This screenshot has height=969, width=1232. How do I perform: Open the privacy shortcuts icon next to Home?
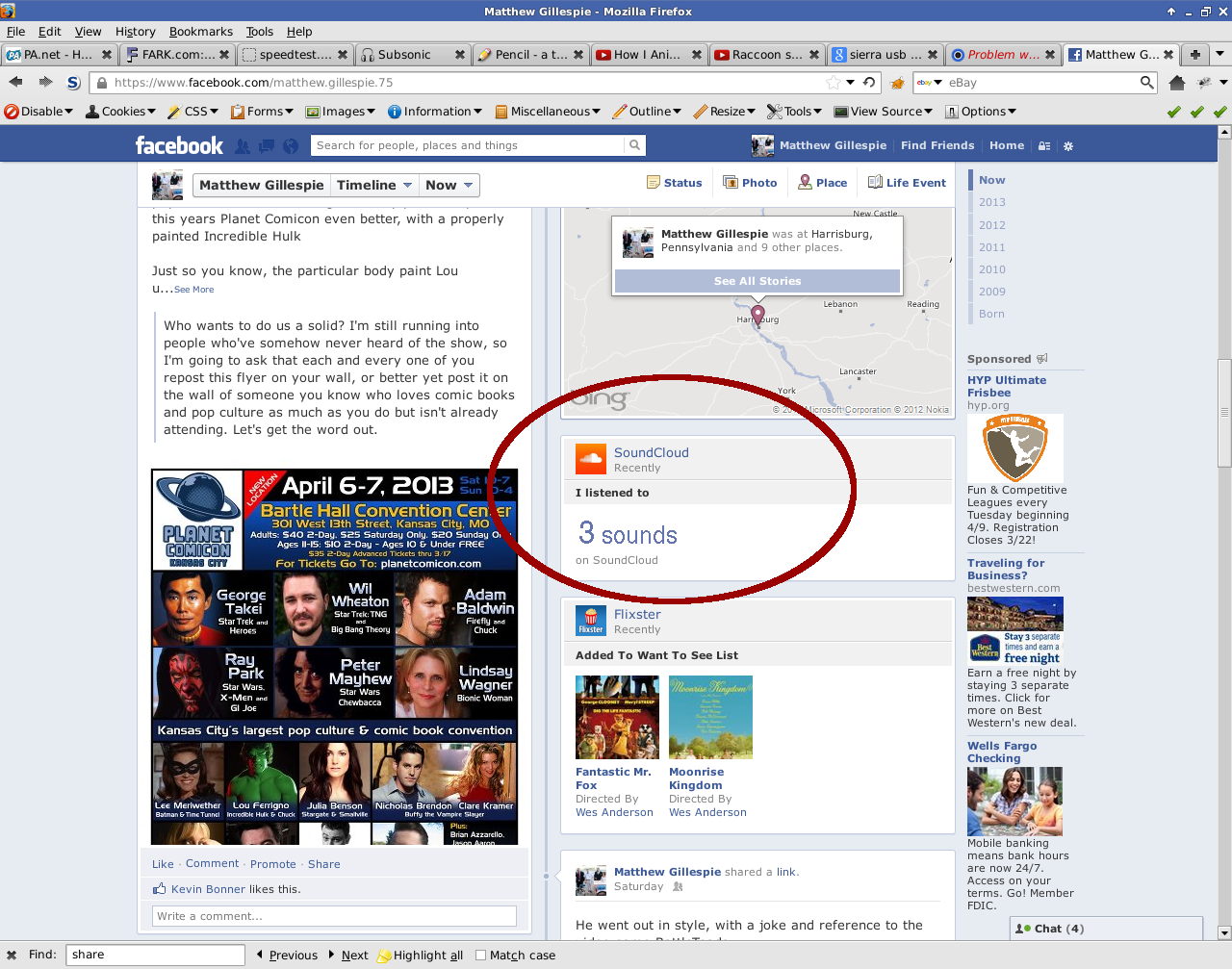tap(1044, 146)
